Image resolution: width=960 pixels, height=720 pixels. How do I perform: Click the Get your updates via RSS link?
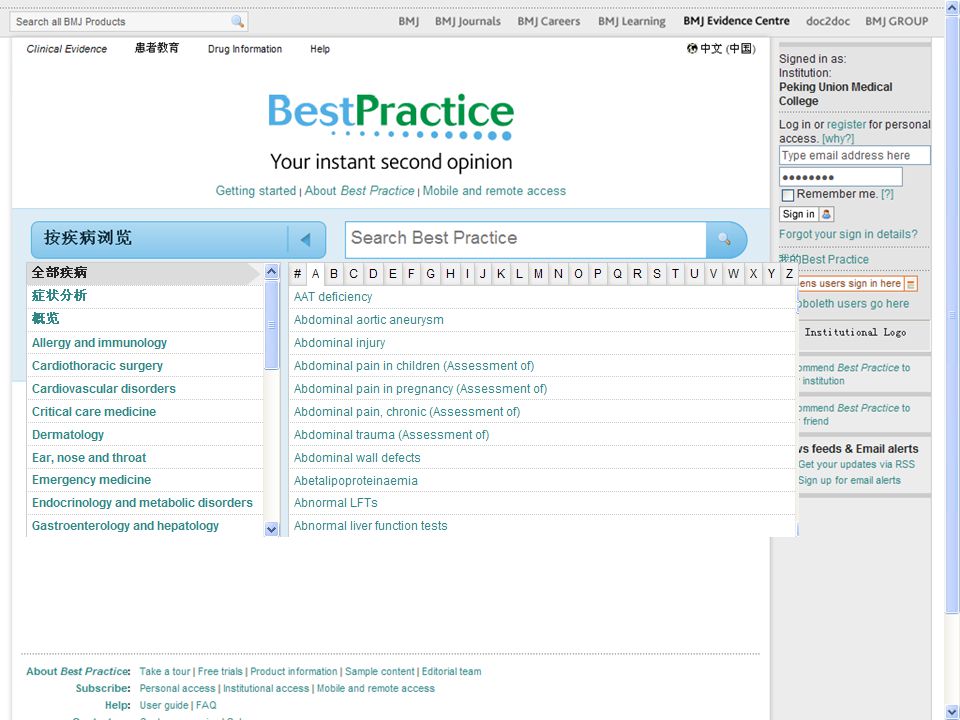coord(857,465)
